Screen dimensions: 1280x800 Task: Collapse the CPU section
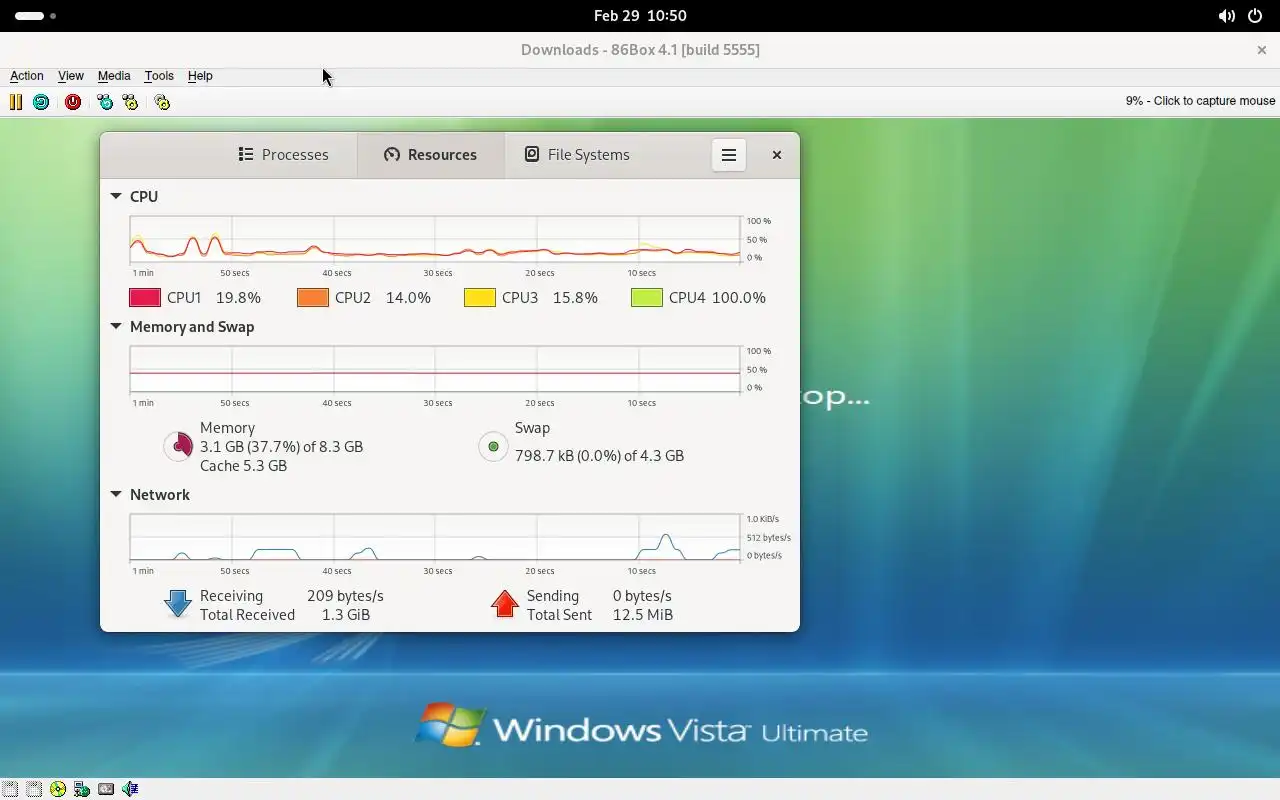click(116, 196)
